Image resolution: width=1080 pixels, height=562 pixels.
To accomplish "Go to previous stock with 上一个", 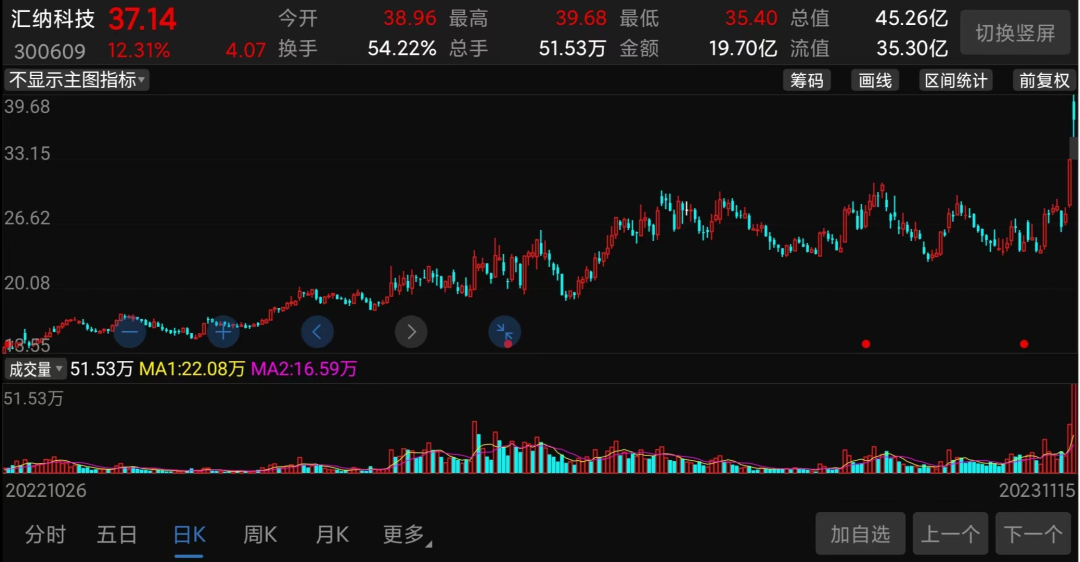I will (951, 534).
